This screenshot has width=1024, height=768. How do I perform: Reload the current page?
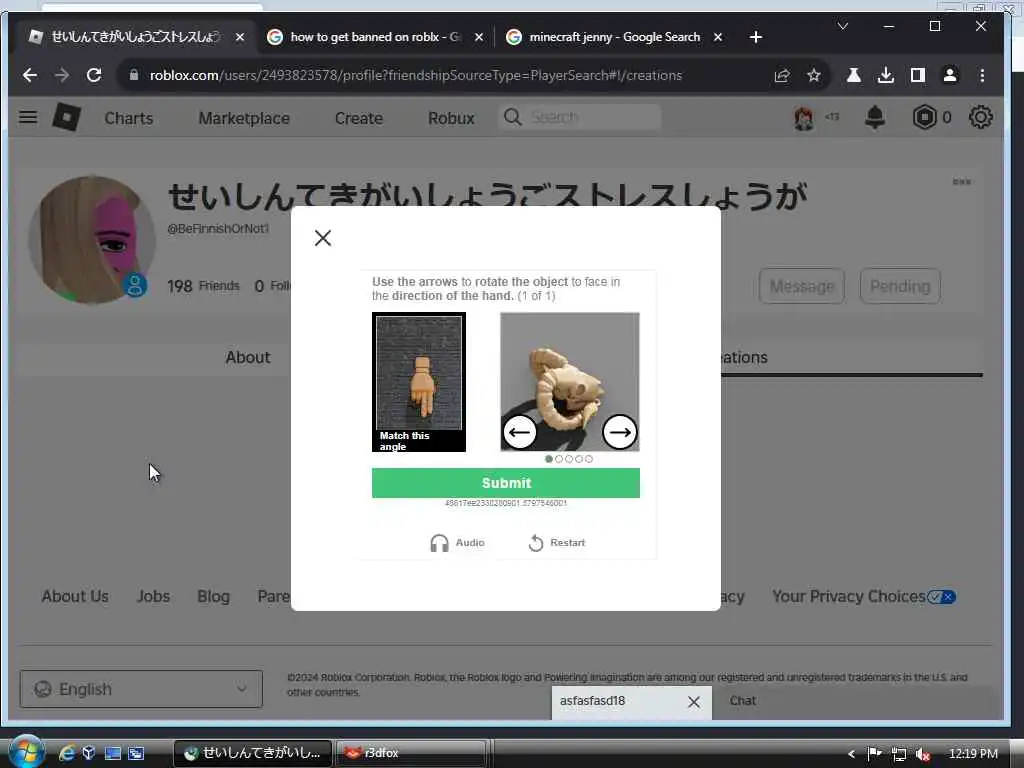(94, 75)
